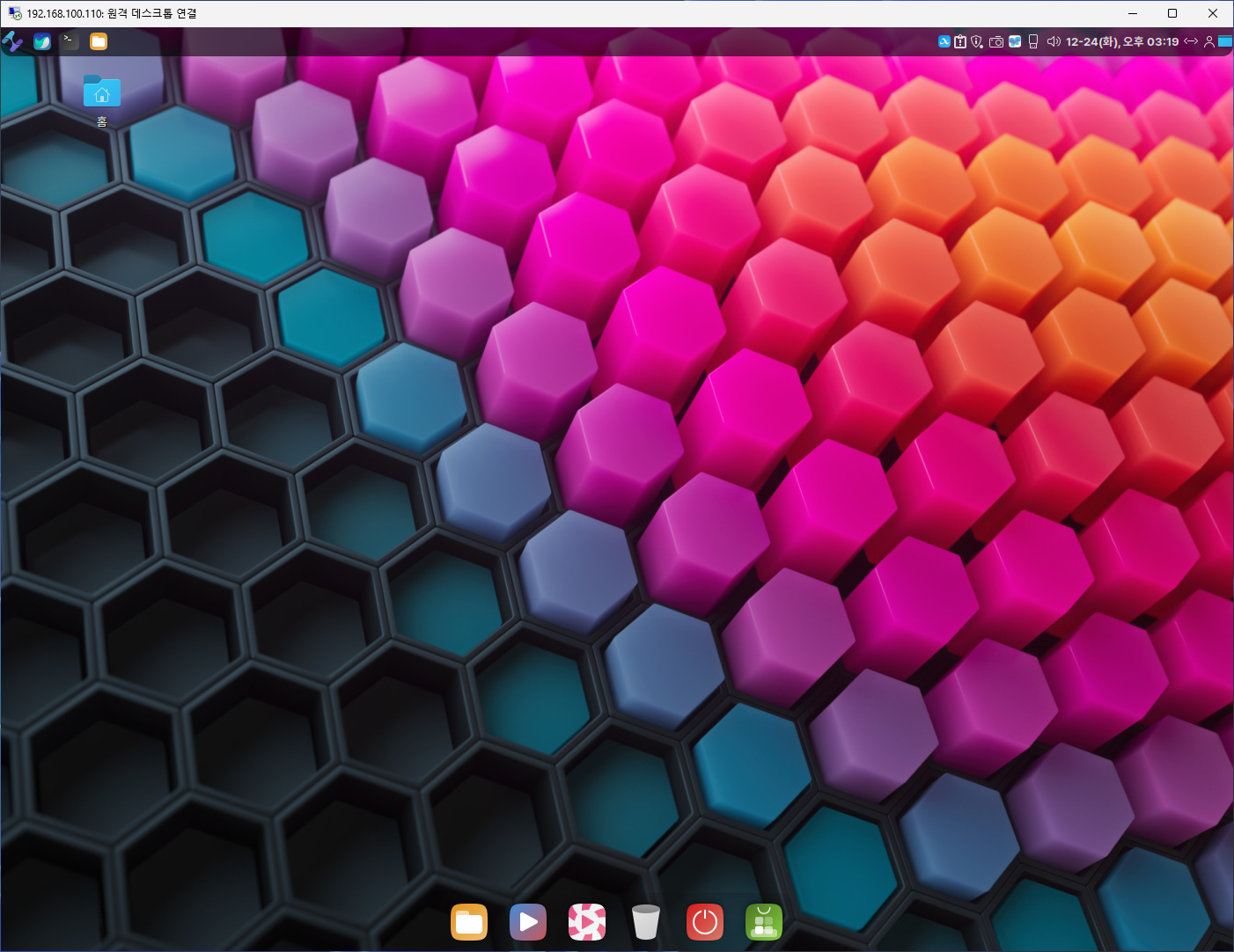Maximize the remote desktop connection window
Screen dimensions: 1234x952
1172,13
